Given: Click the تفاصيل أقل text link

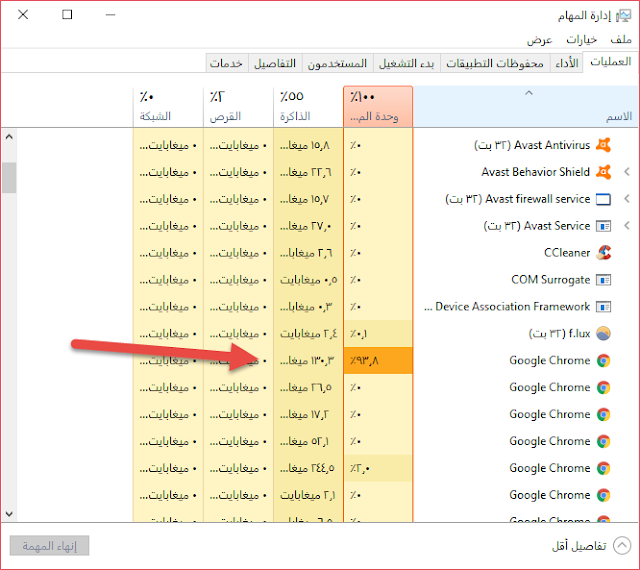Looking at the screenshot, I should coord(579,546).
